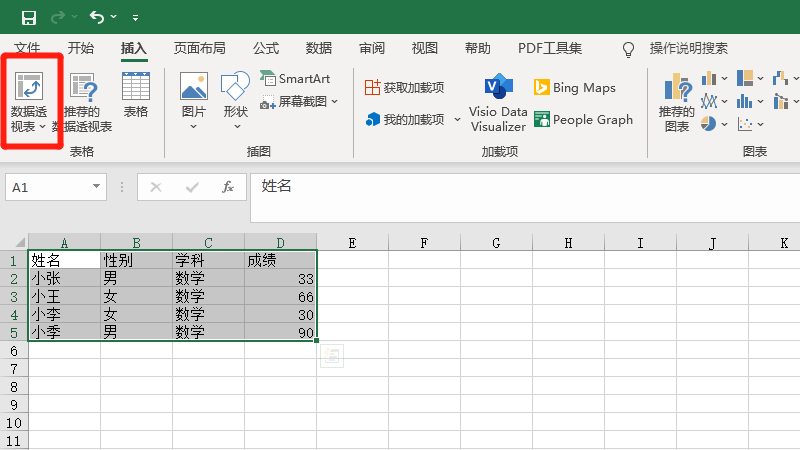Image resolution: width=800 pixels, height=450 pixels.
Task: Expand the Shapes (形状) dropdown
Action: [x=237, y=126]
